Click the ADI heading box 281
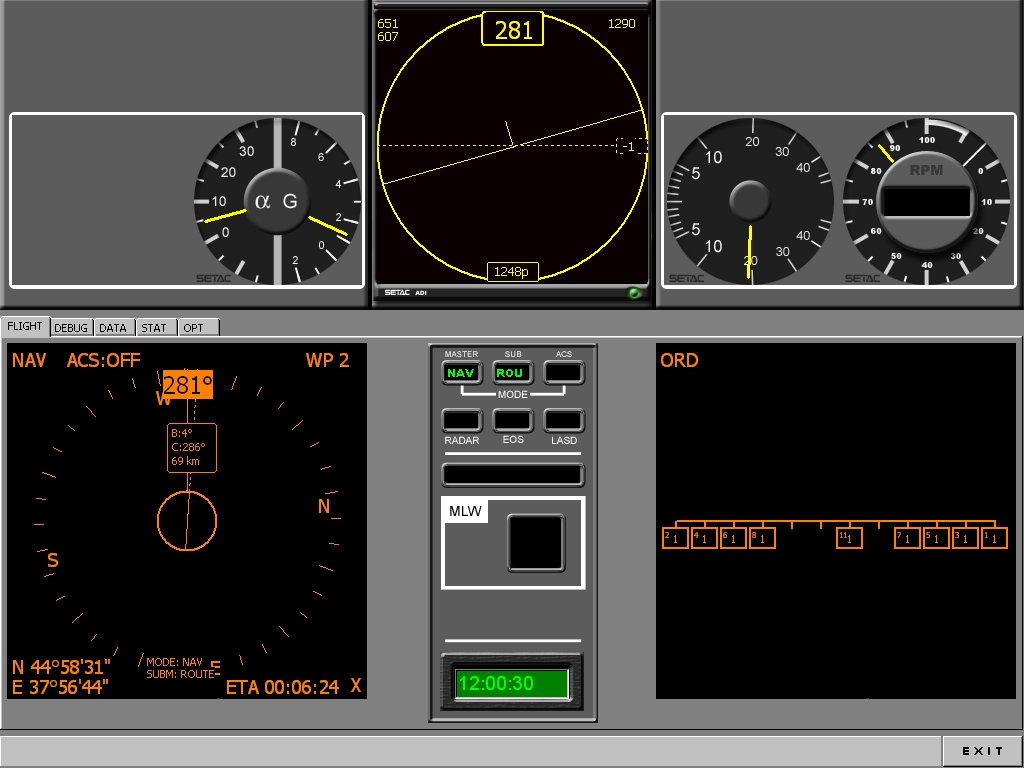 click(x=513, y=29)
